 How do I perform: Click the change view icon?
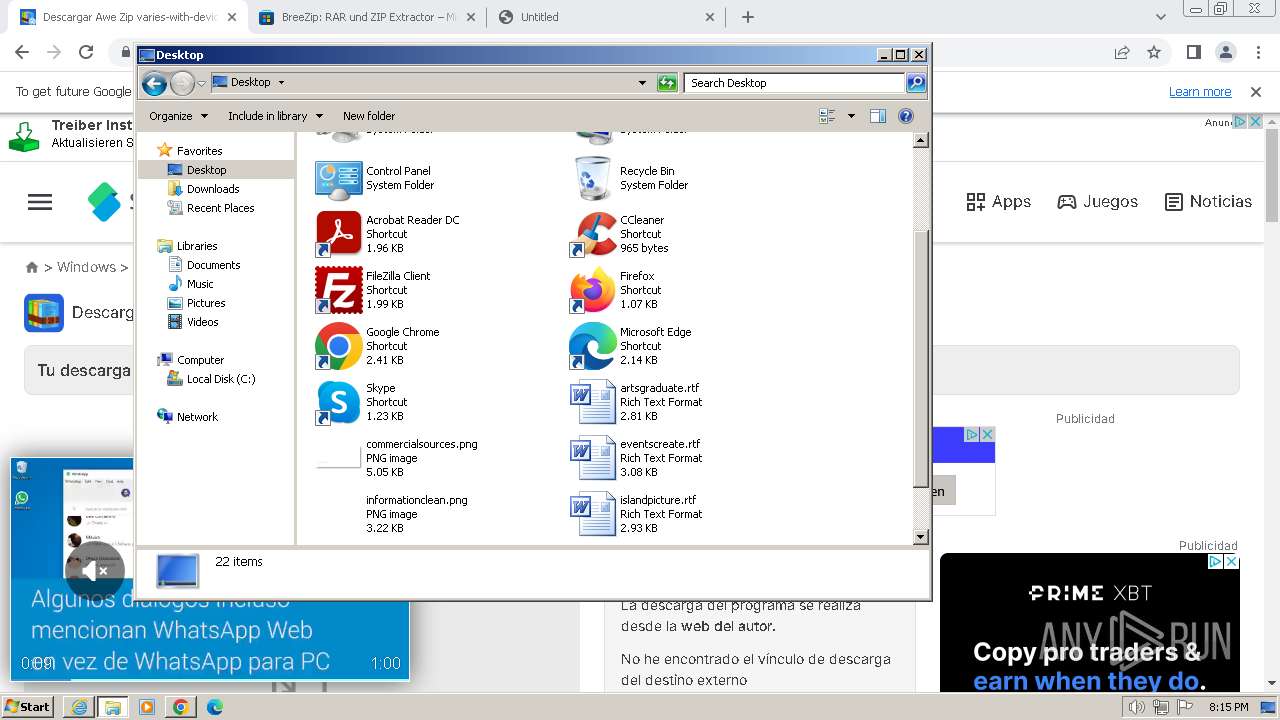827,116
